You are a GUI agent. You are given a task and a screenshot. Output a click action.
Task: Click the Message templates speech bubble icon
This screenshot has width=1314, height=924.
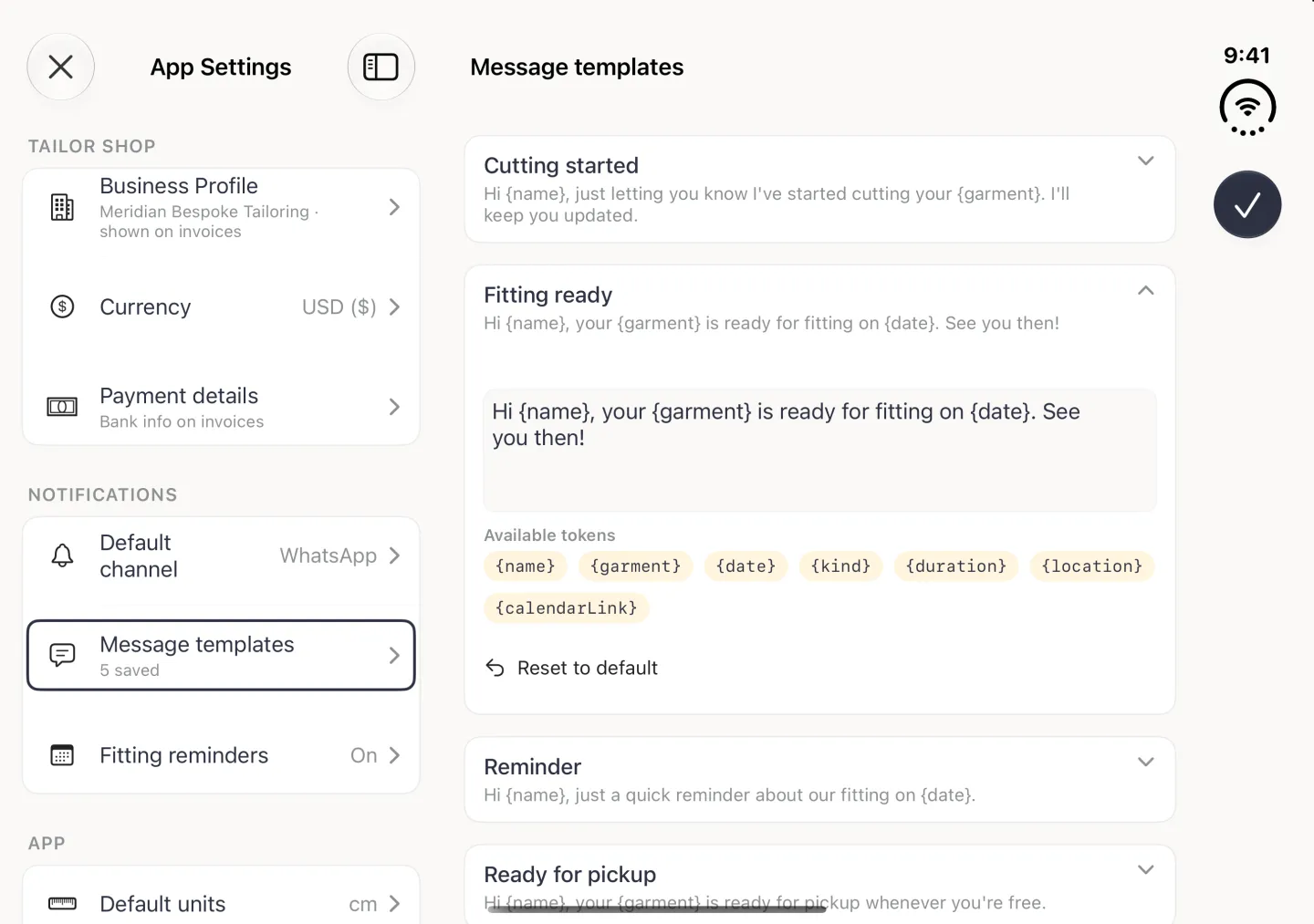(x=62, y=655)
